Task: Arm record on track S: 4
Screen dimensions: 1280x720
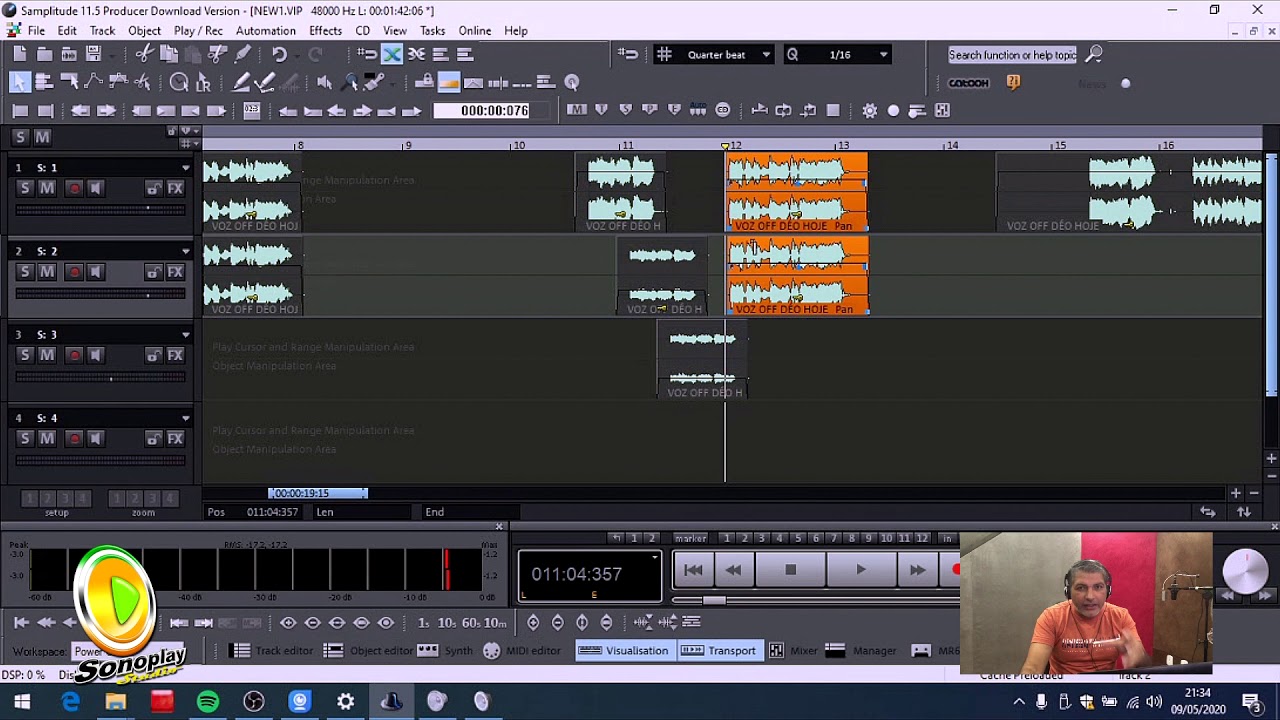Action: pyautogui.click(x=74, y=439)
